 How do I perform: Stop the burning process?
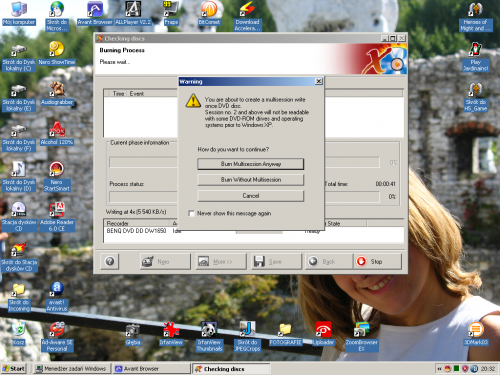tap(377, 261)
